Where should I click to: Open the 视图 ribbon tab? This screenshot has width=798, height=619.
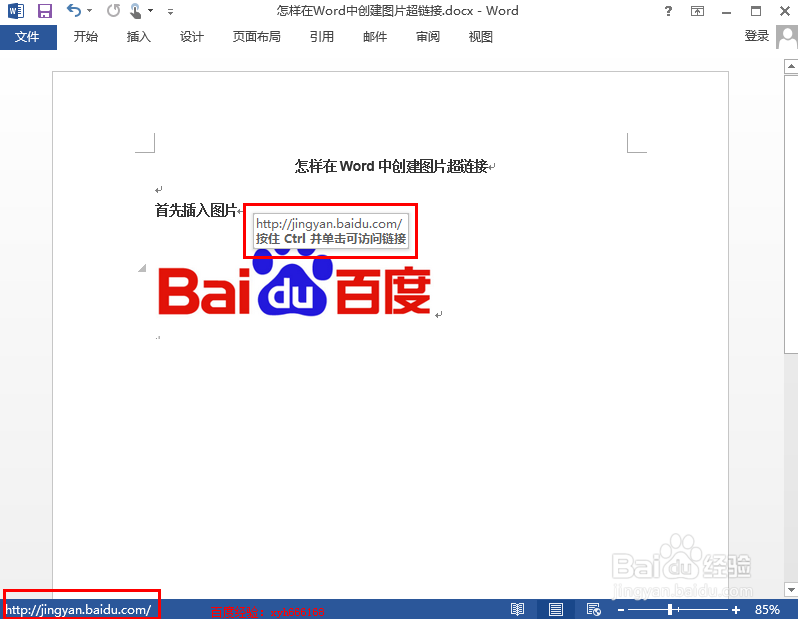tap(480, 37)
